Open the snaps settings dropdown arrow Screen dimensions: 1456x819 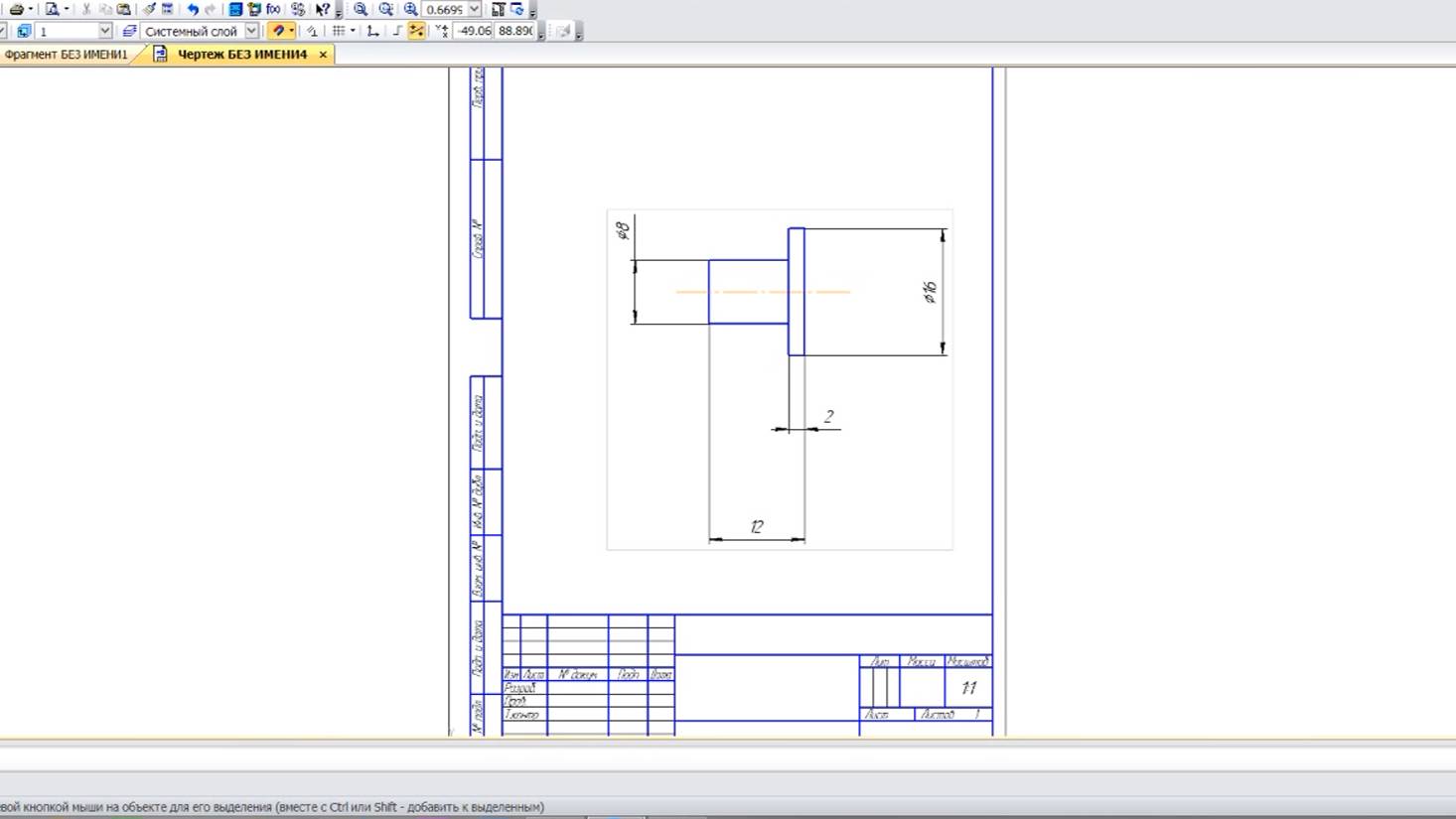291,31
